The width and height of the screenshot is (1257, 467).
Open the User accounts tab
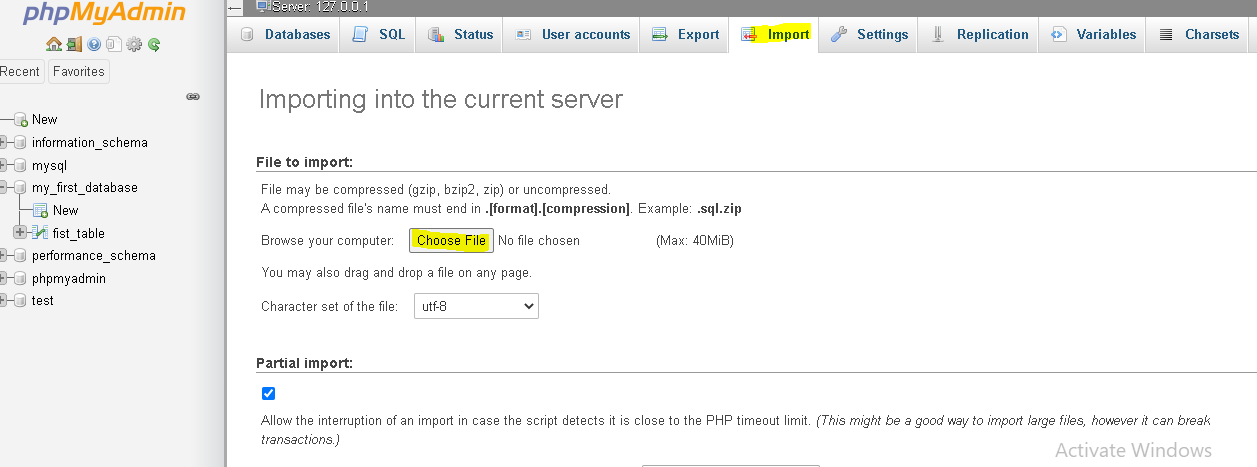[573, 34]
